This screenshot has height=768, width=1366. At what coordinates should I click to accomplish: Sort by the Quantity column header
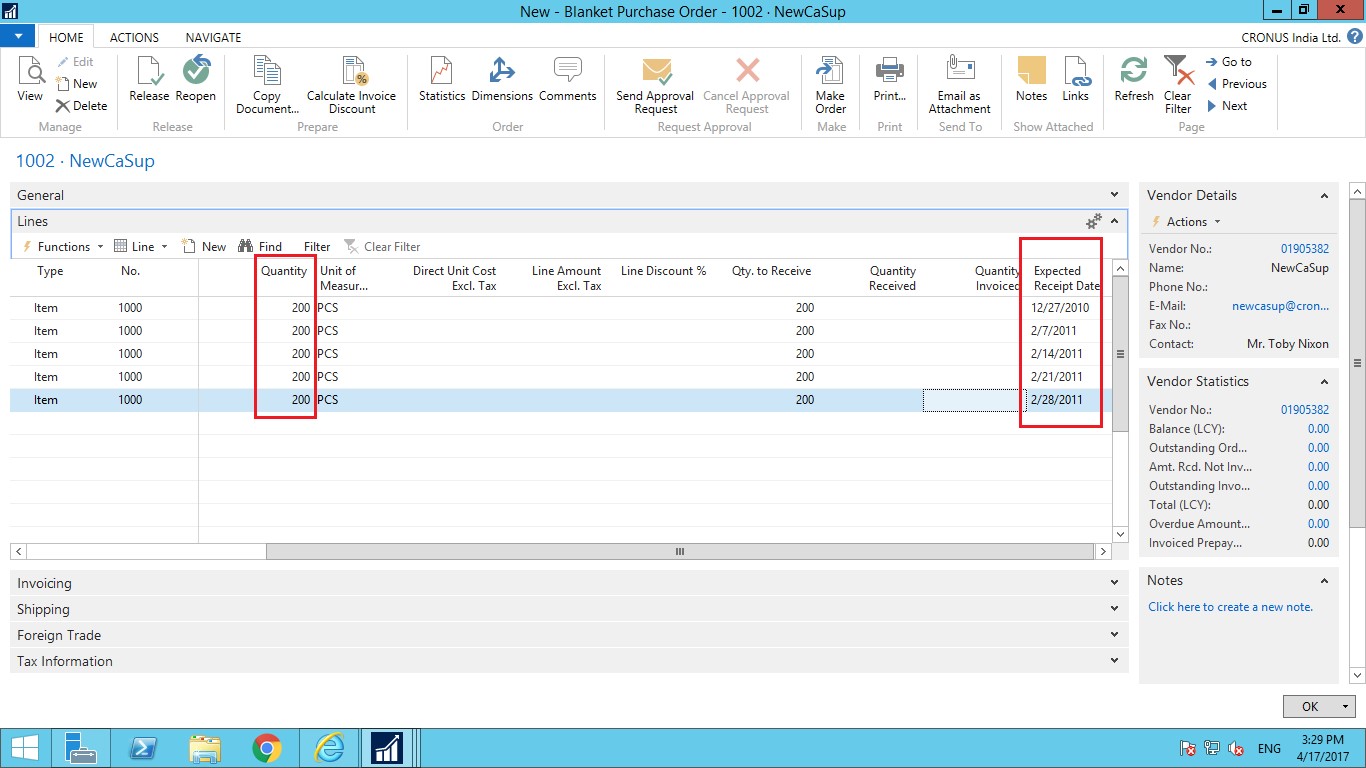pyautogui.click(x=284, y=271)
